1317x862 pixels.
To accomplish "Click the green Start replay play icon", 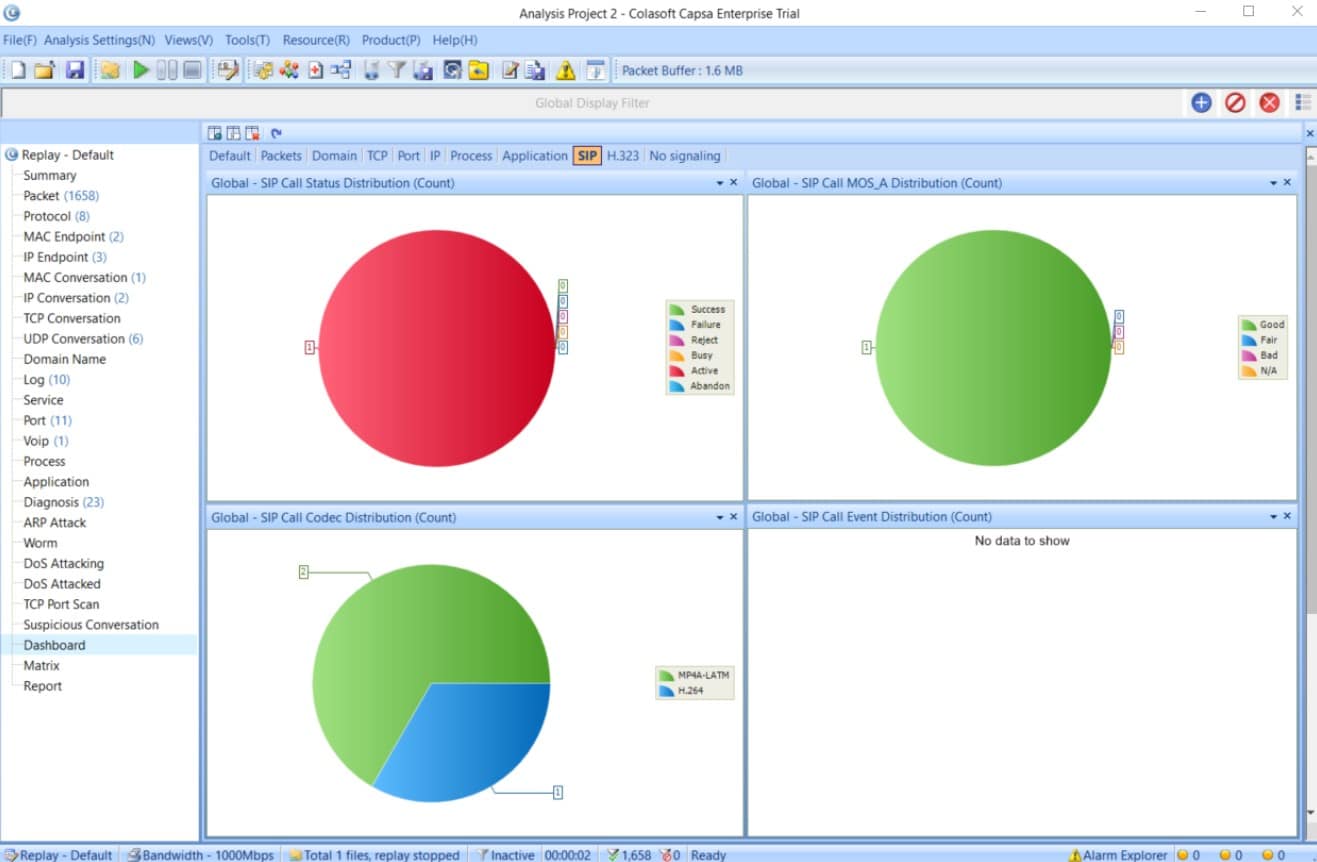I will 141,70.
